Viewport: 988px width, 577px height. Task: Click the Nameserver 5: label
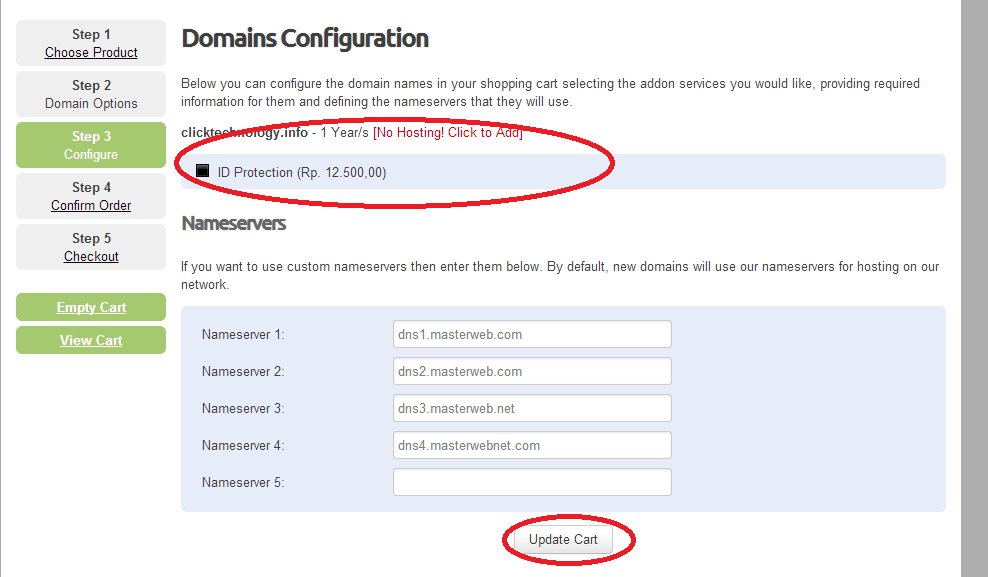[x=243, y=483]
